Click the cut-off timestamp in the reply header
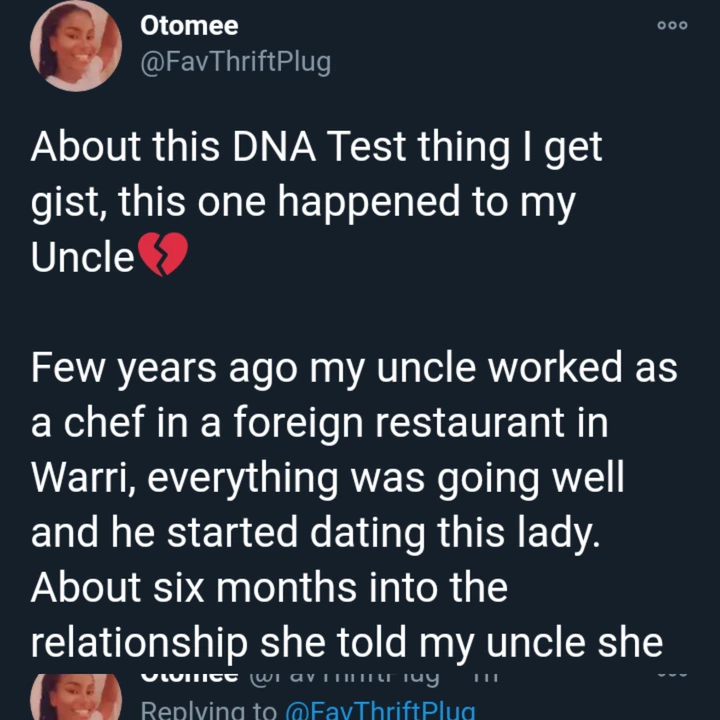 [486, 677]
